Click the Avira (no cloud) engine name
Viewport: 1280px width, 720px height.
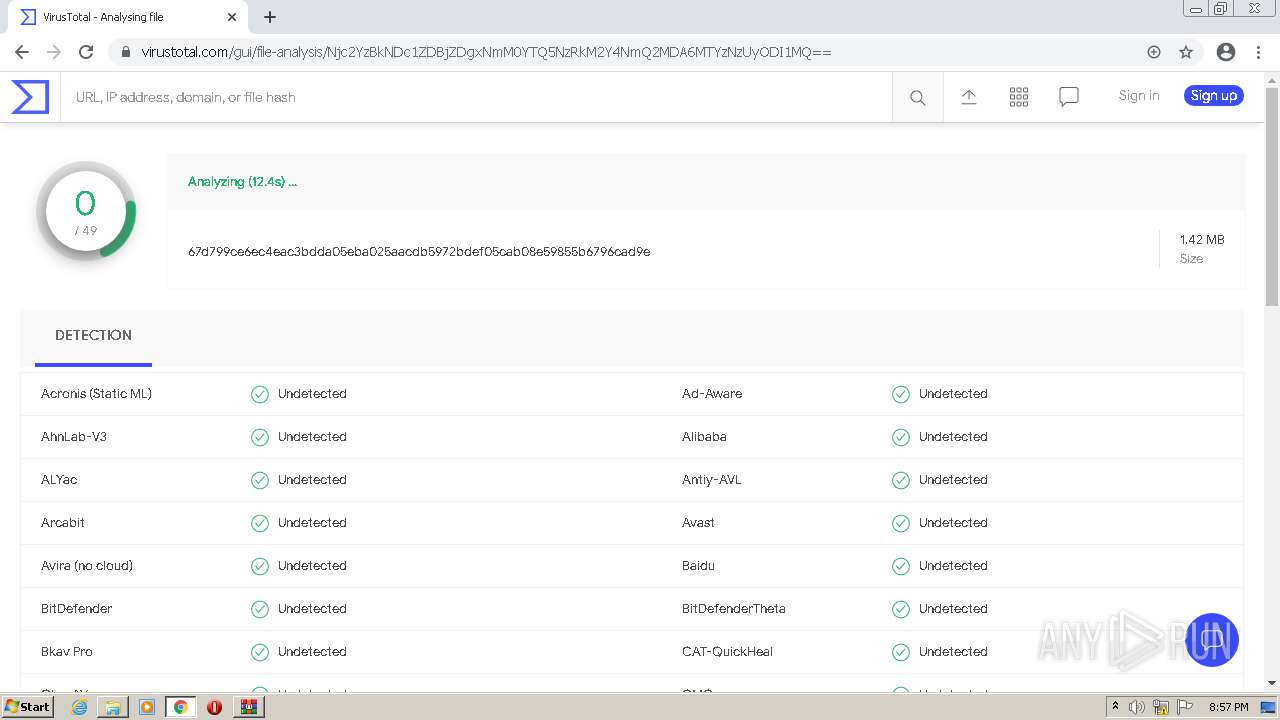pos(87,566)
